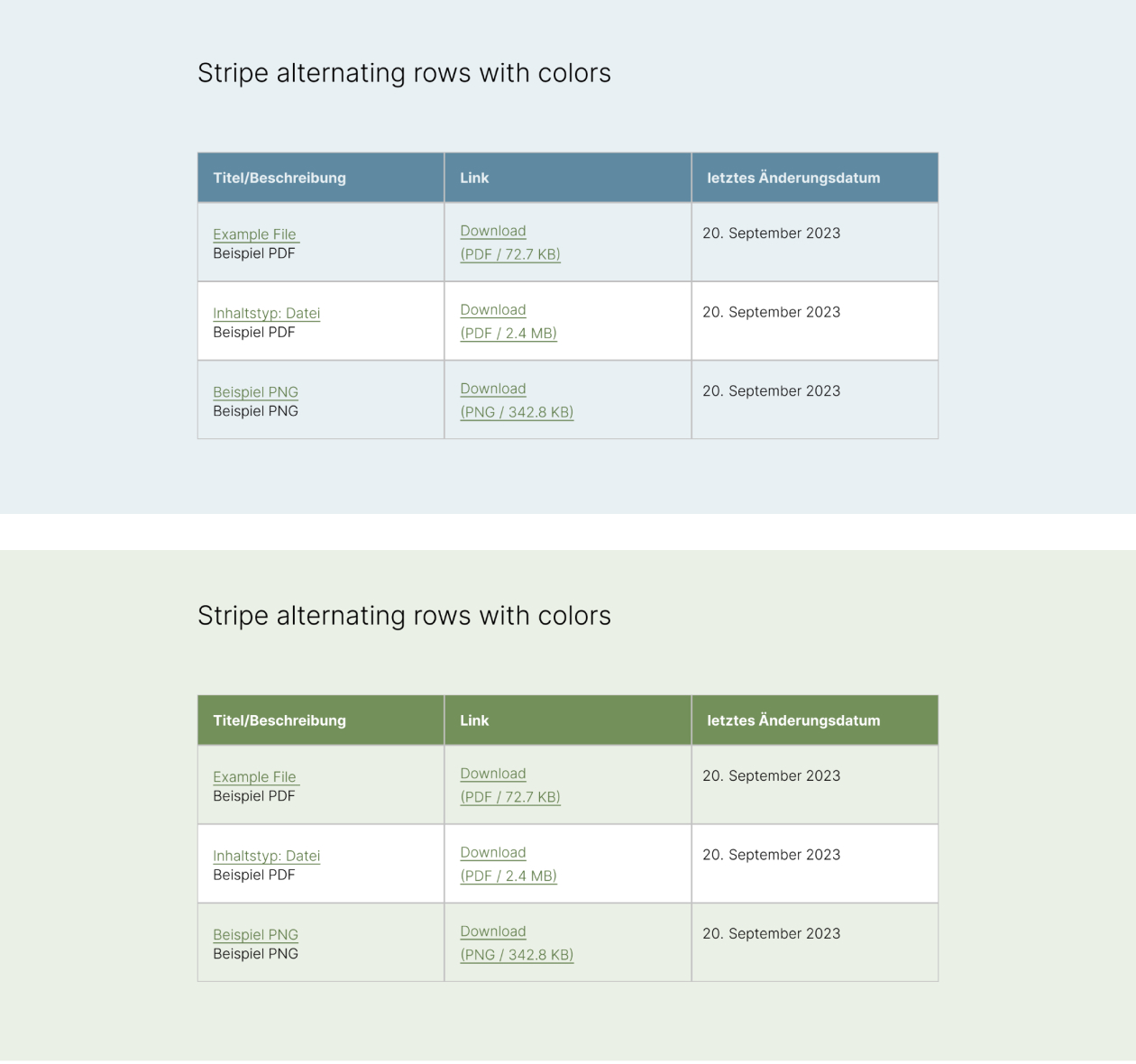
Task: Select the green letztes Änderungsdatum column header
Action: click(793, 720)
